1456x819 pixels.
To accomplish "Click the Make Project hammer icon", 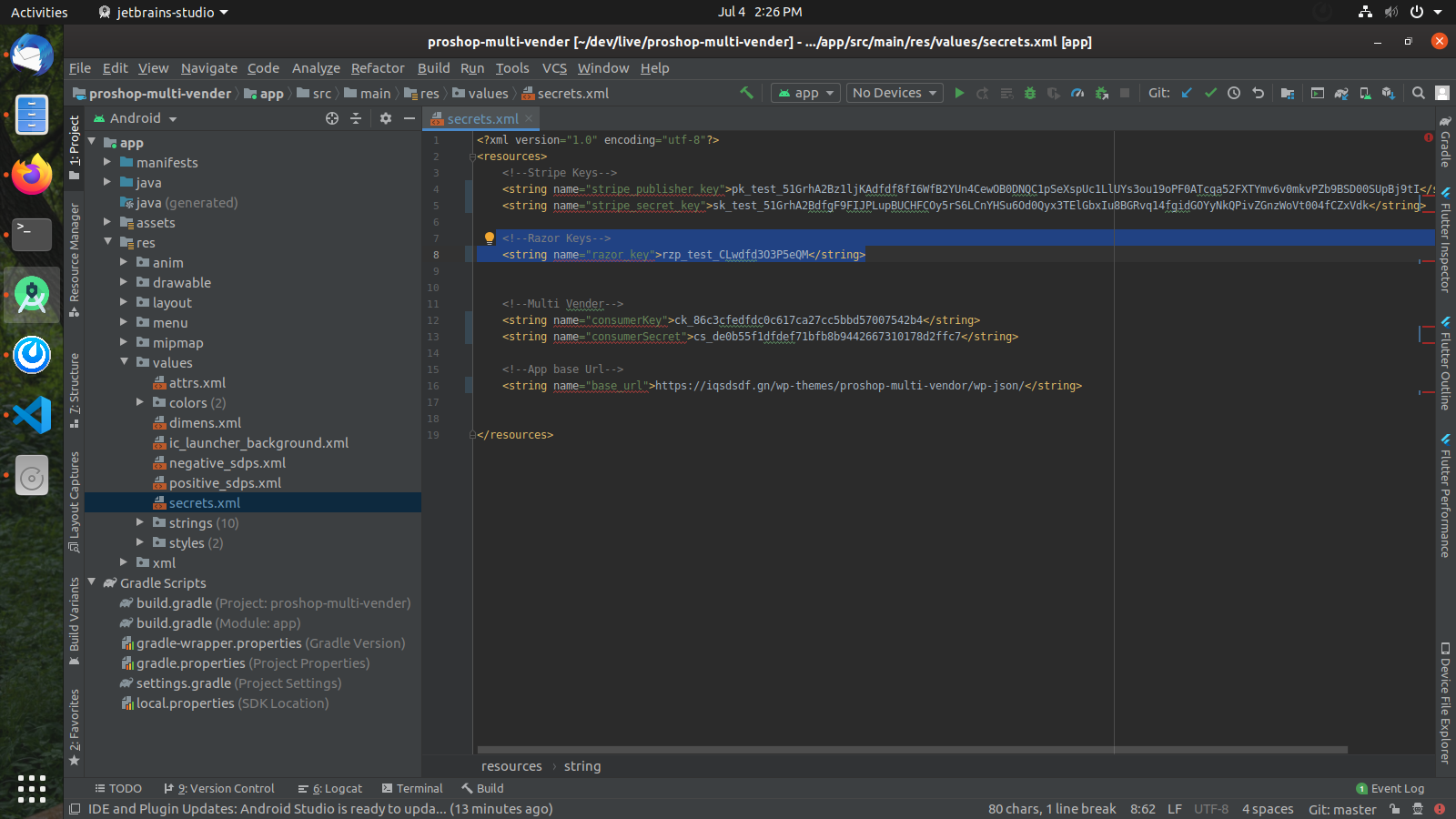I will [746, 93].
